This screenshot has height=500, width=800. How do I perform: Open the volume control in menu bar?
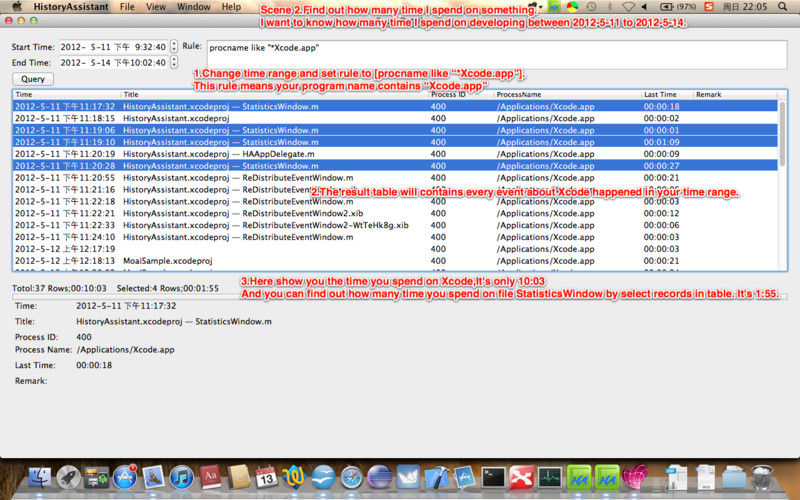click(x=644, y=7)
